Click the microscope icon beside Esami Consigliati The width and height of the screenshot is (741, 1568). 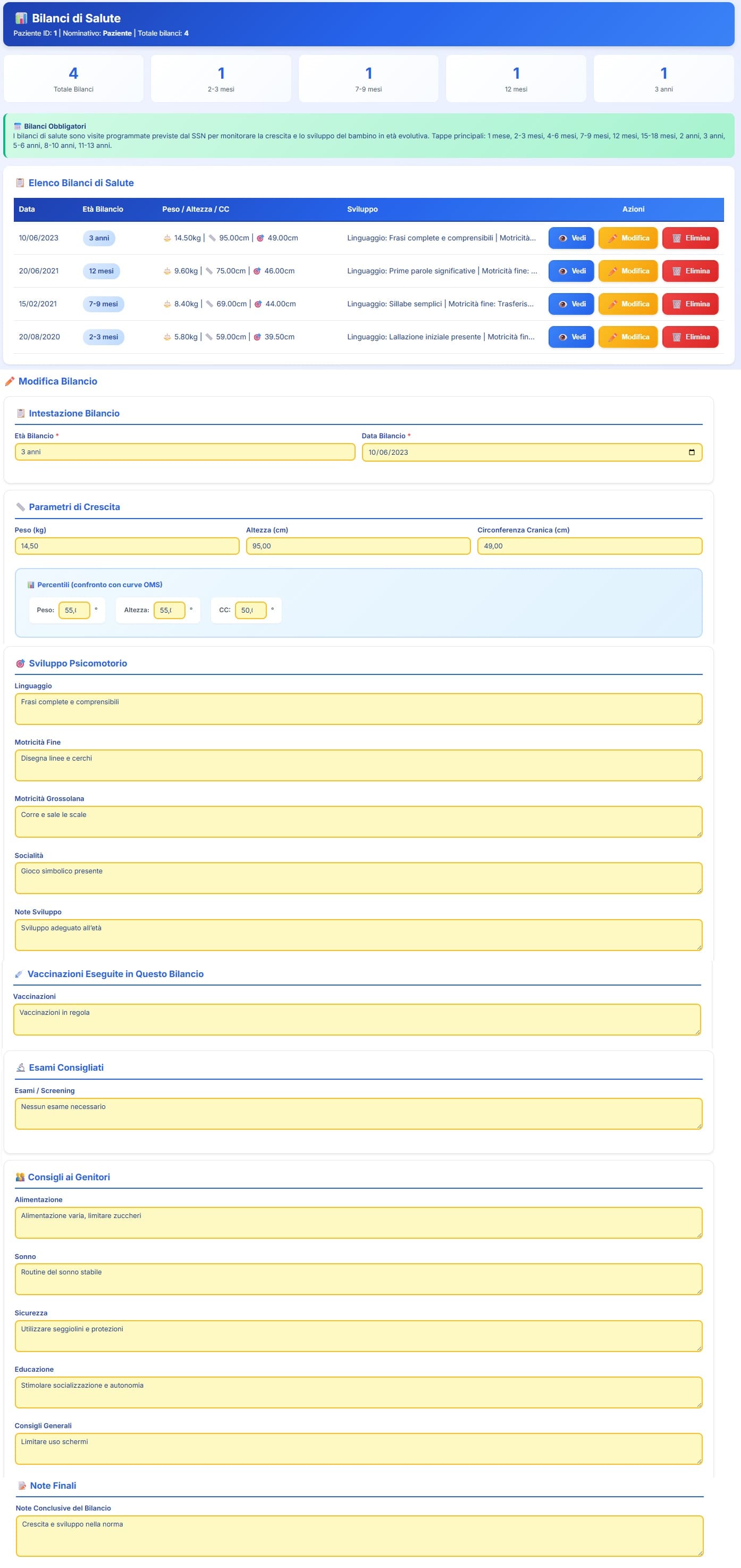pyautogui.click(x=20, y=1067)
